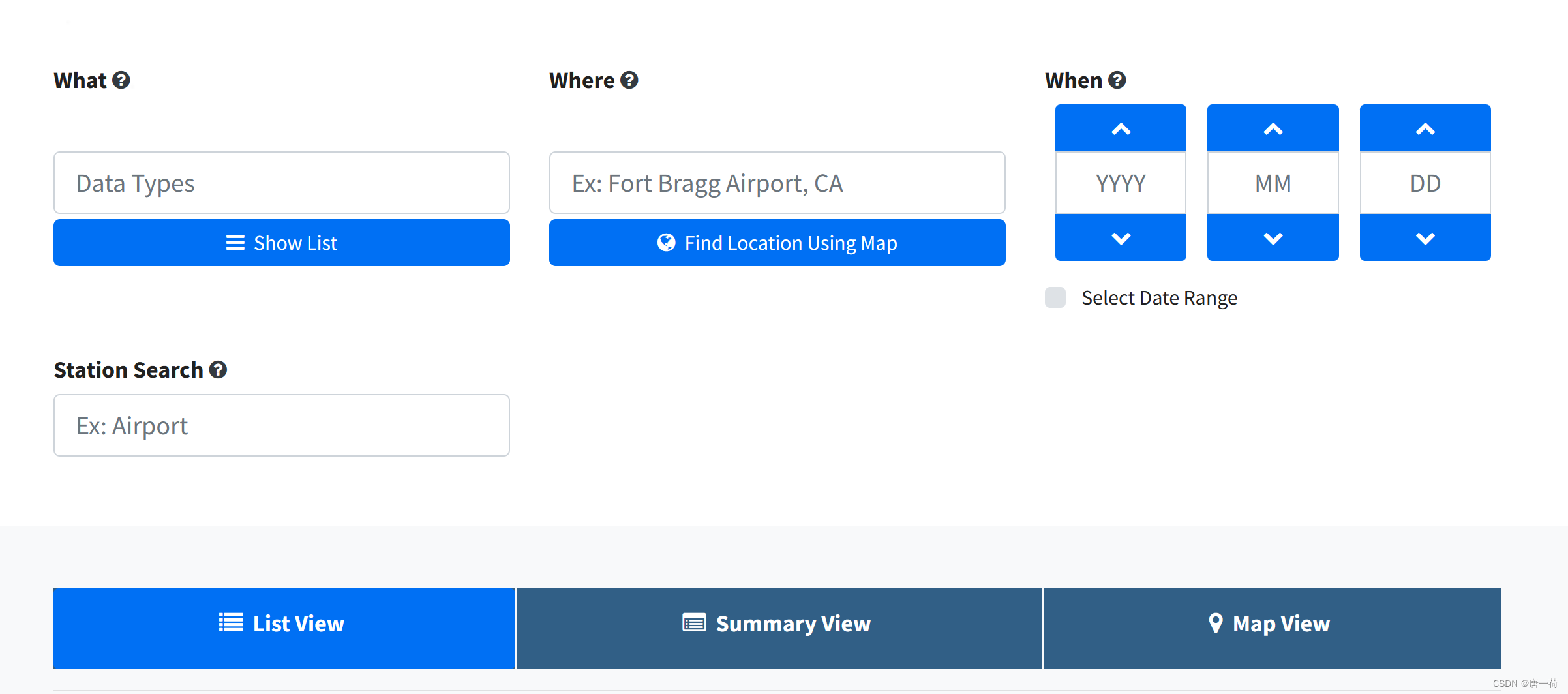Open the When help question mark
The image size is (1568, 694).
click(x=1117, y=80)
